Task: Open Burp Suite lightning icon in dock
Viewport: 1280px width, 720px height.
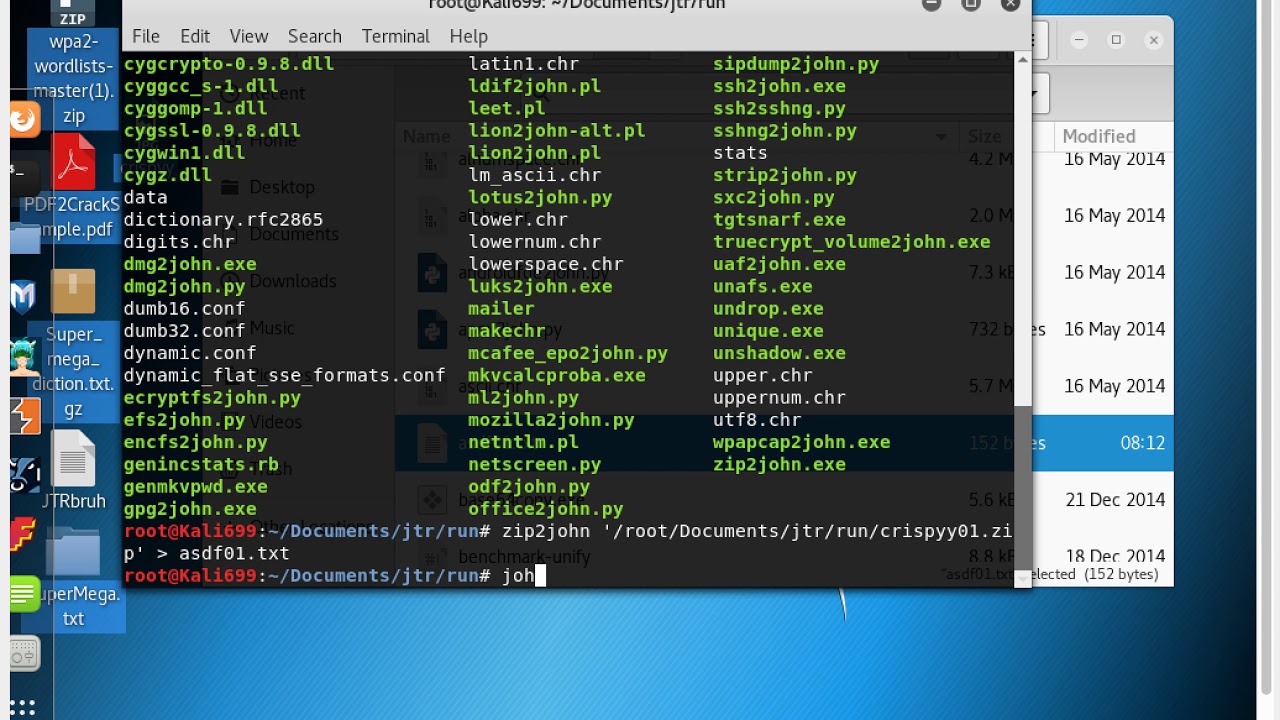Action: click(23, 416)
